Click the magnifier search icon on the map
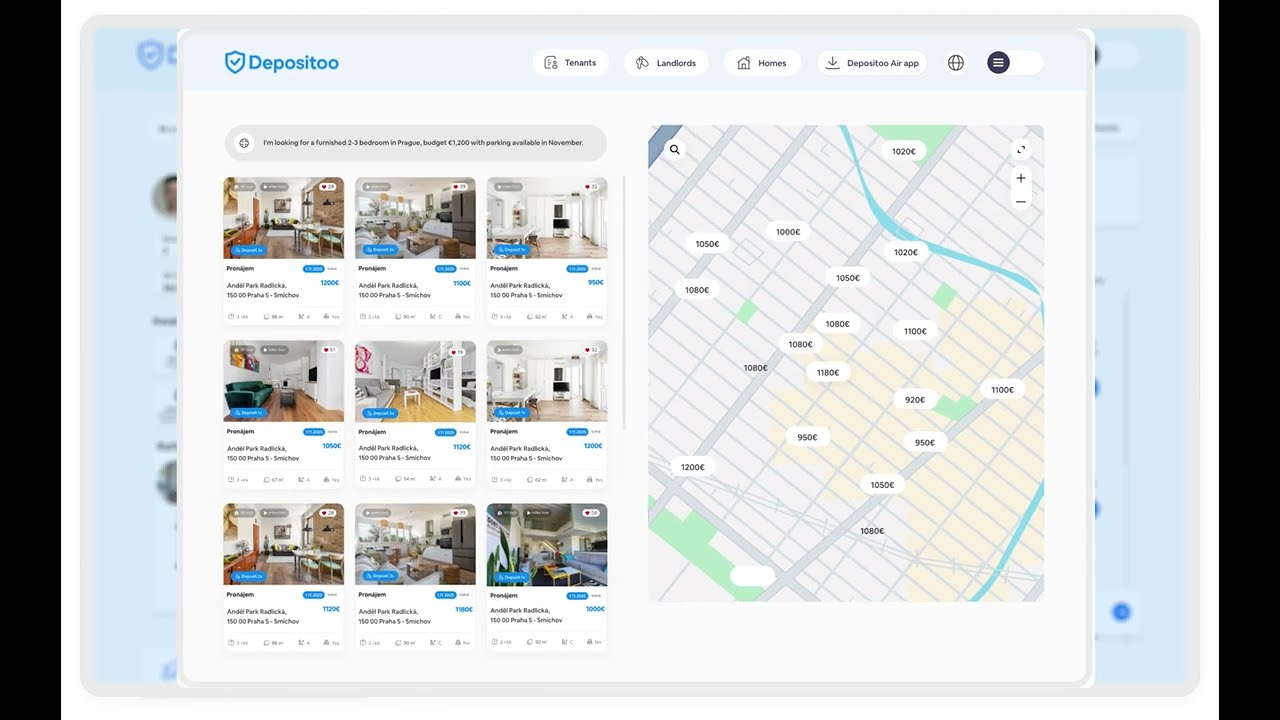Image resolution: width=1280 pixels, height=720 pixels. pos(675,150)
